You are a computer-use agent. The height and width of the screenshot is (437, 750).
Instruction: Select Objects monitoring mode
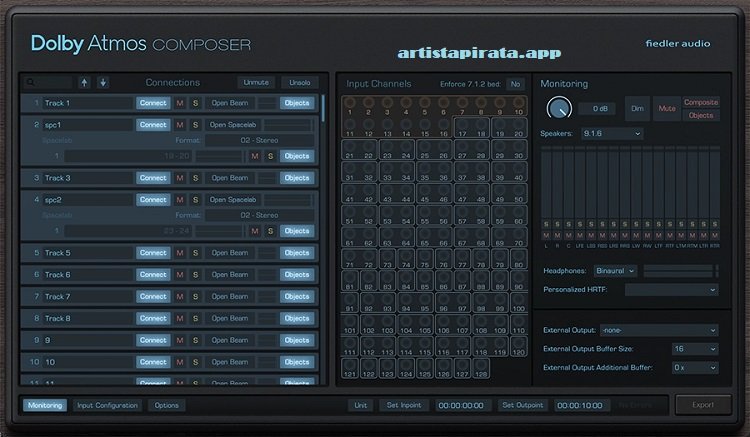point(701,115)
